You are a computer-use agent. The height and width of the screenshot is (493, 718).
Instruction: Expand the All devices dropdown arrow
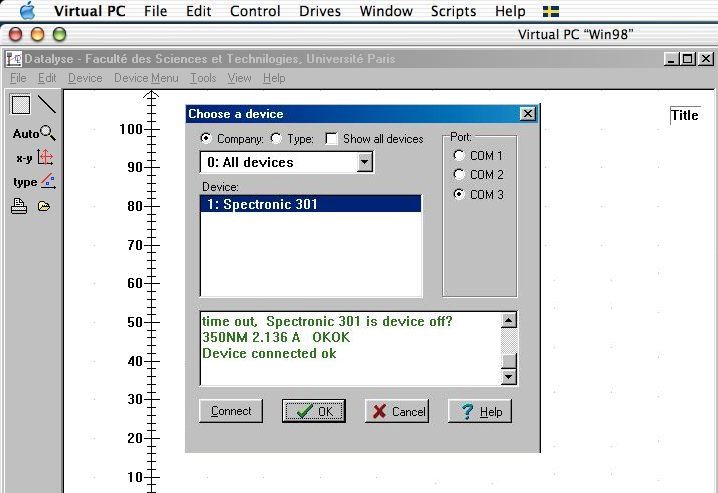364,162
